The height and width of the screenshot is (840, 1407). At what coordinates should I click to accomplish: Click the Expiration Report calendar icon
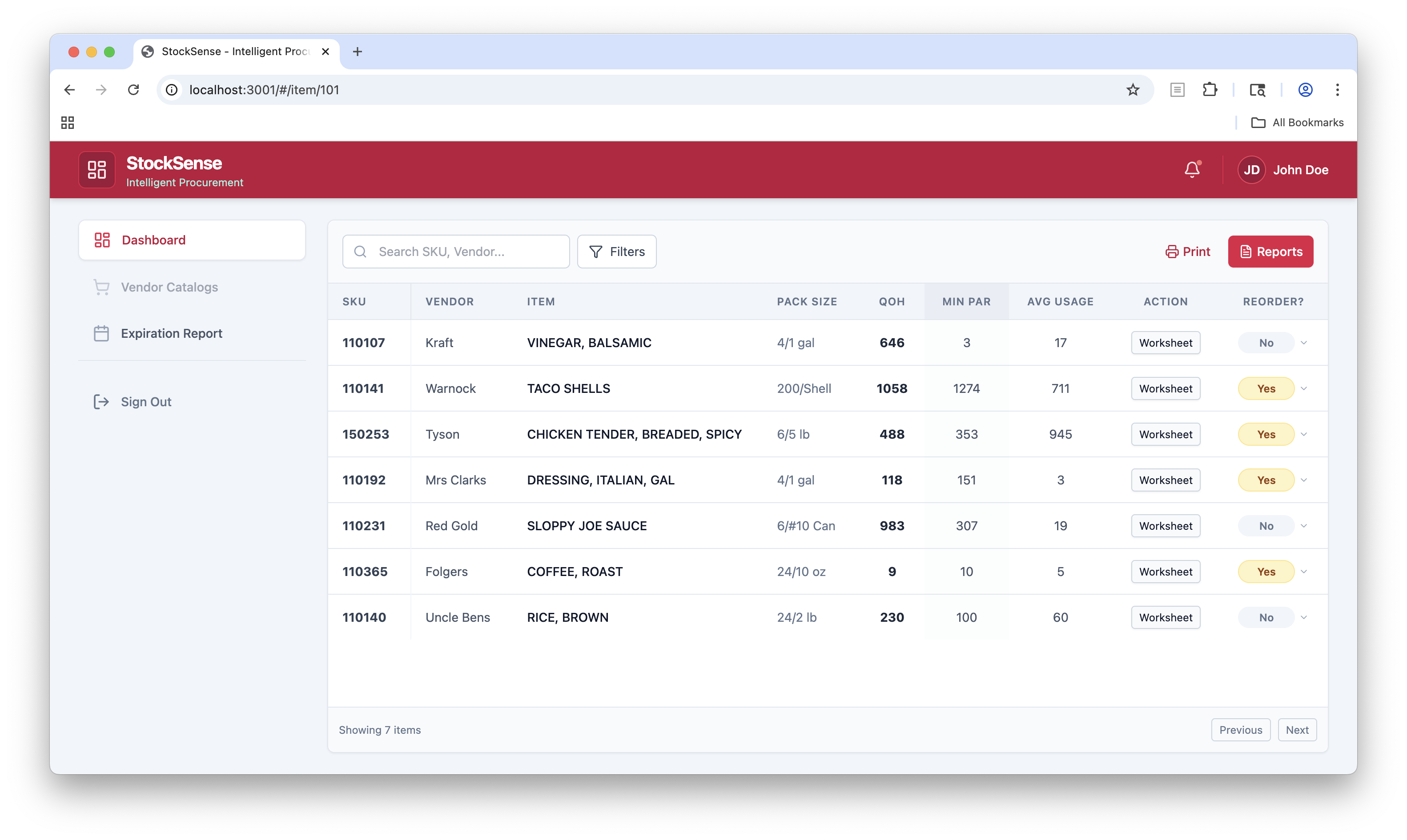click(x=101, y=333)
